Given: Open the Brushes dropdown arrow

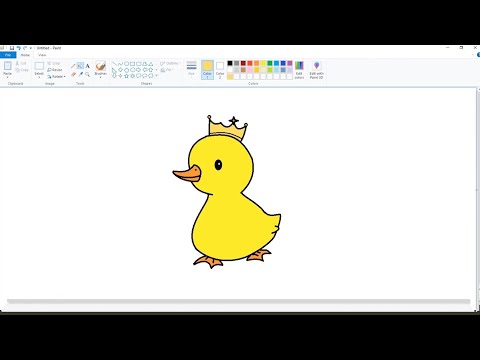Looking at the screenshot, I should coord(100,77).
